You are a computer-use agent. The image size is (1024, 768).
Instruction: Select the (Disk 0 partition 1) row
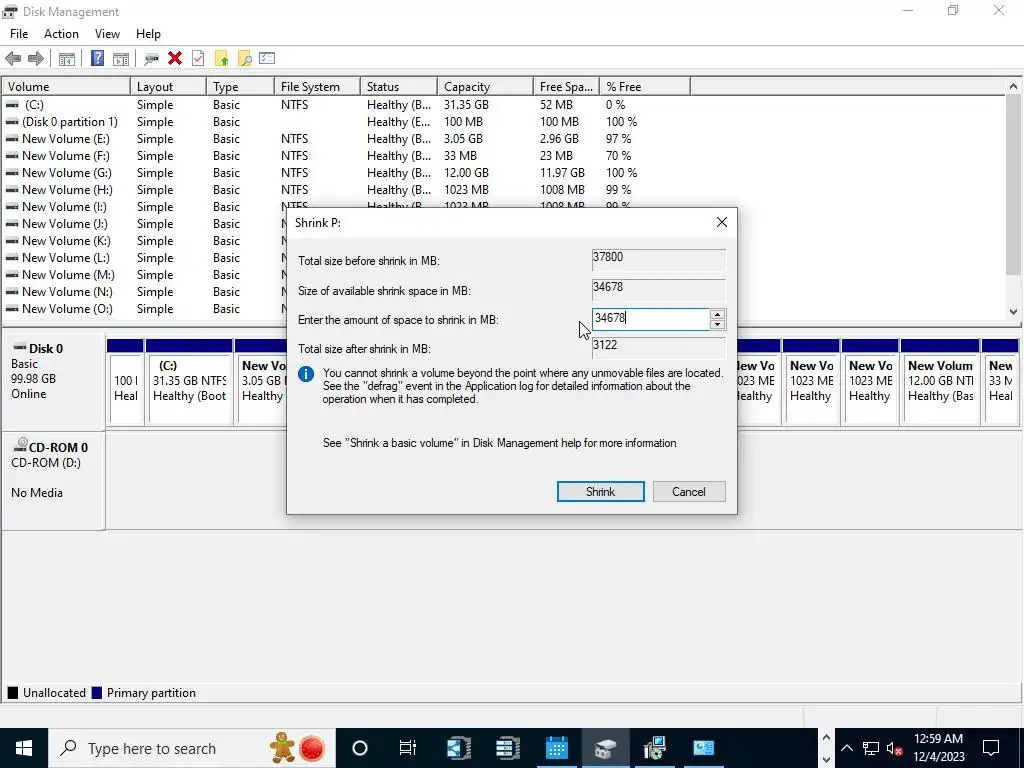[503, 121]
